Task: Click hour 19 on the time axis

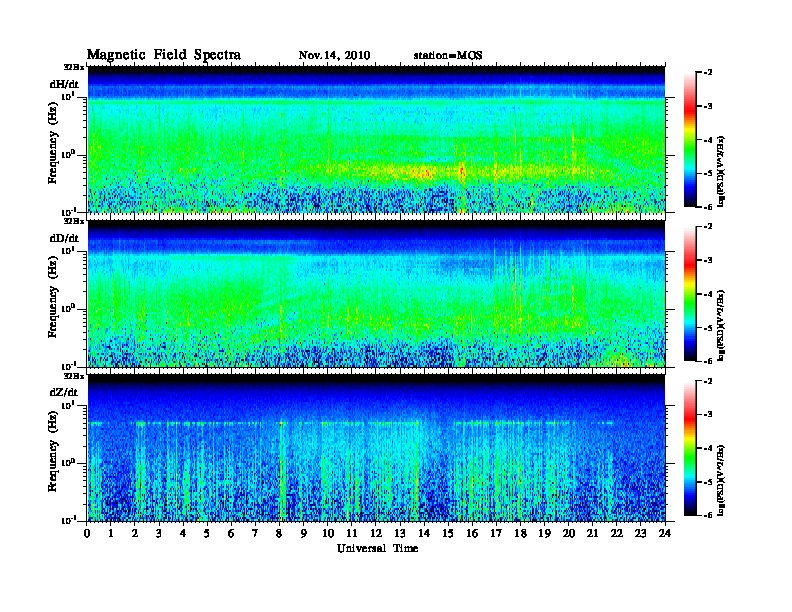Action: 544,534
